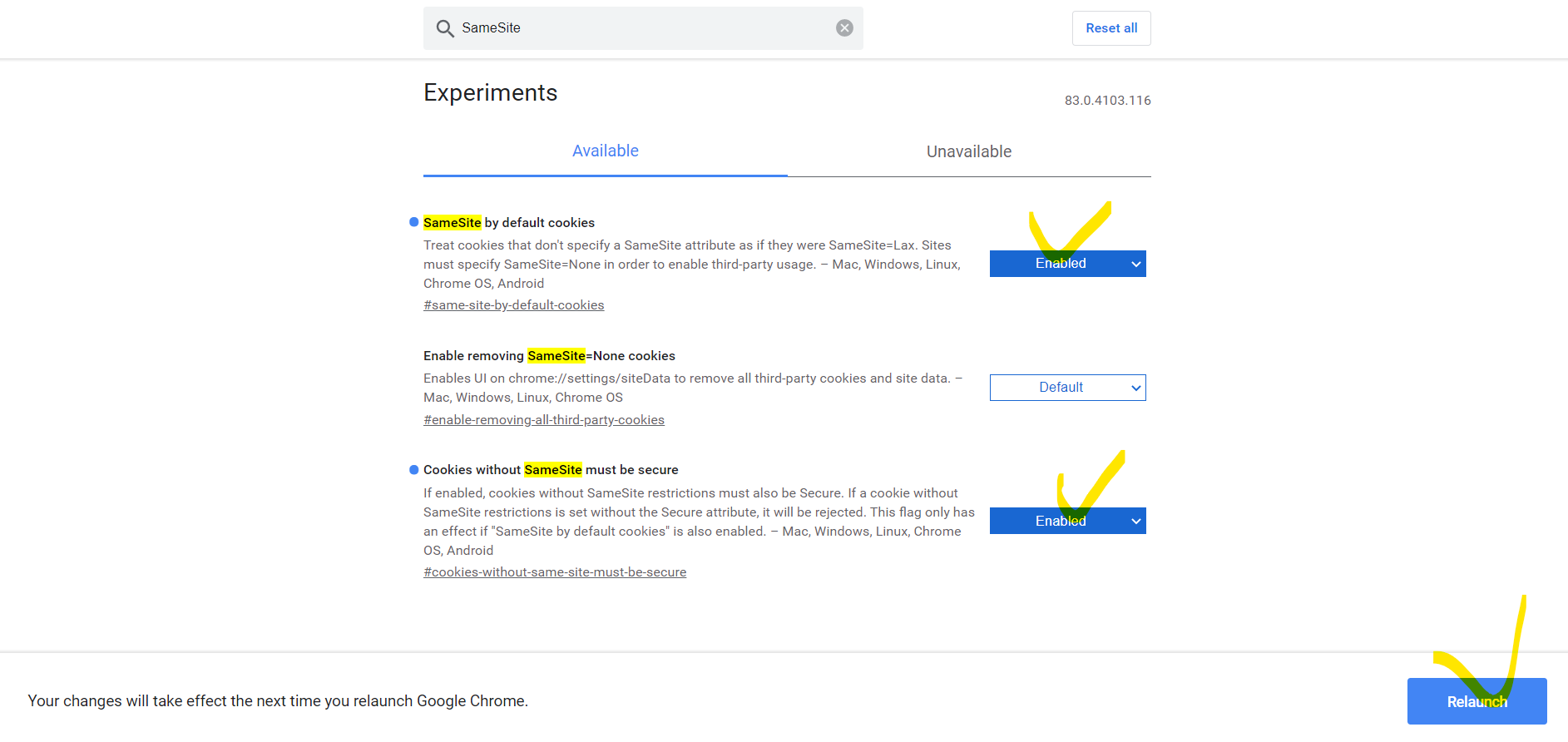Click 'SameSite by default cookies' title
1568x742 pixels.
(509, 223)
